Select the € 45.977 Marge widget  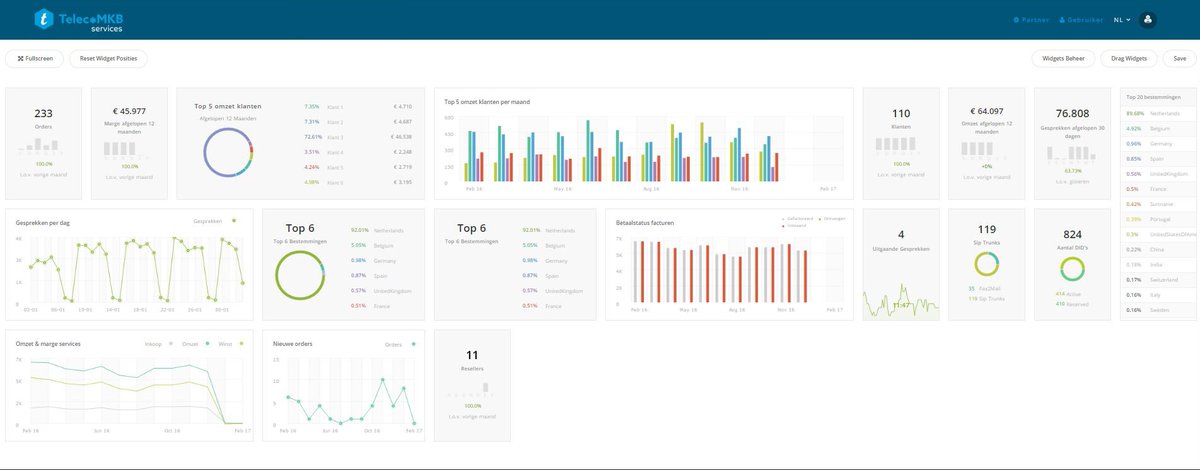point(130,143)
